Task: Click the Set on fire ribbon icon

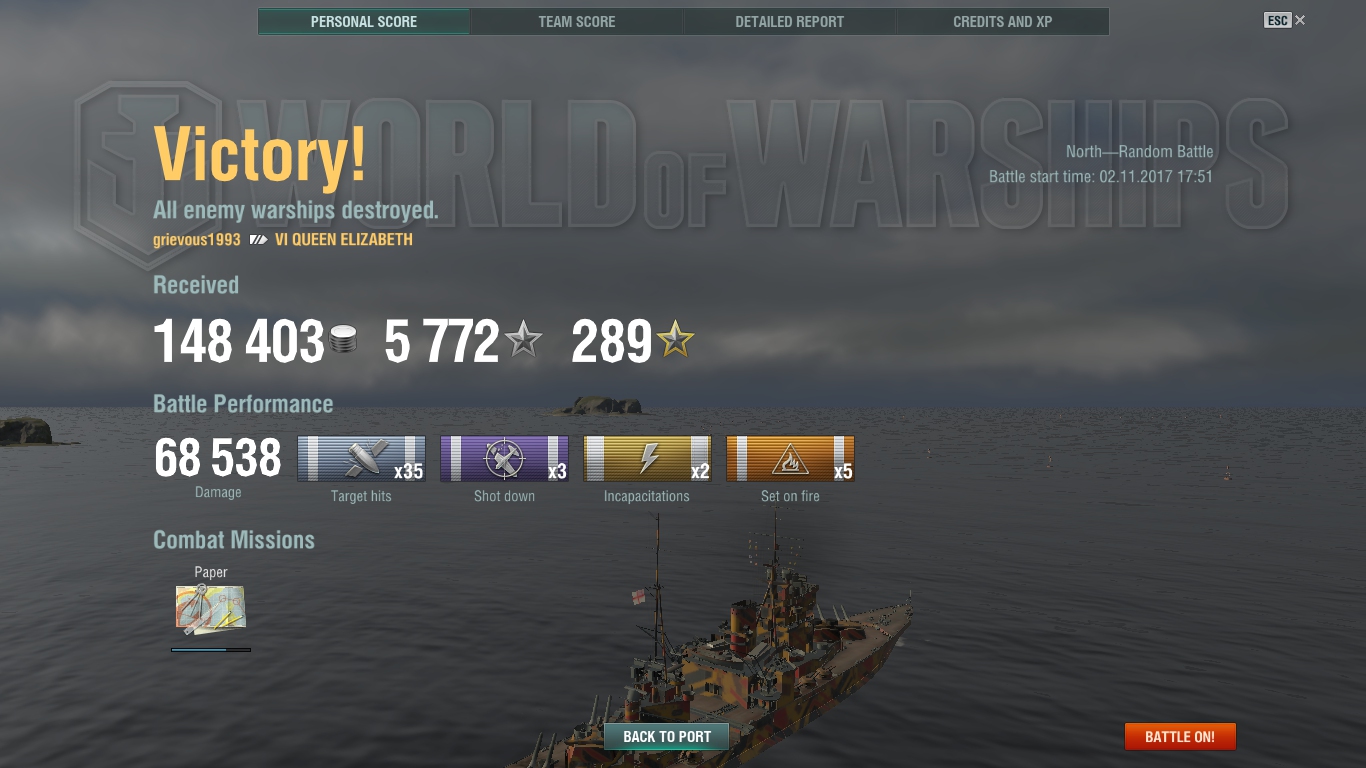Action: tap(790, 459)
